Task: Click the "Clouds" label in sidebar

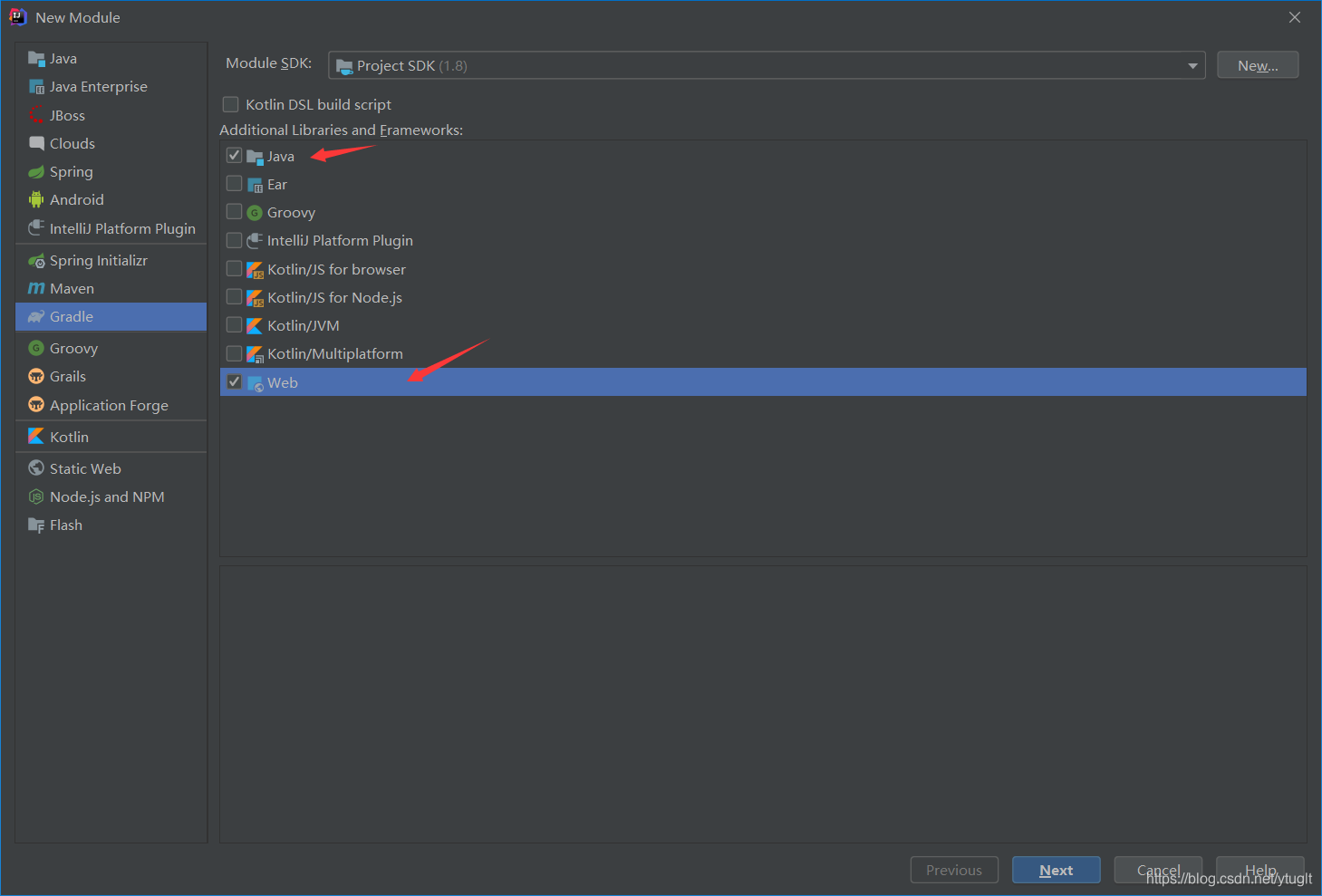Action: coord(72,143)
